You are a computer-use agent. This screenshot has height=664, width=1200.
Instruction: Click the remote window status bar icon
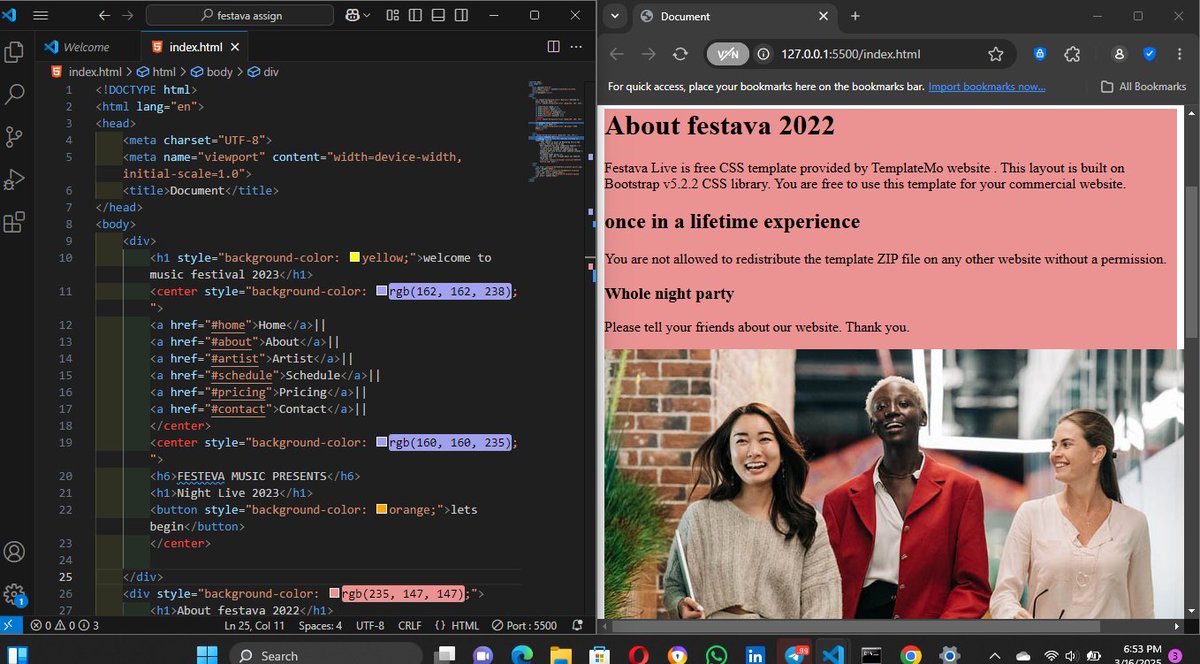(x=10, y=625)
